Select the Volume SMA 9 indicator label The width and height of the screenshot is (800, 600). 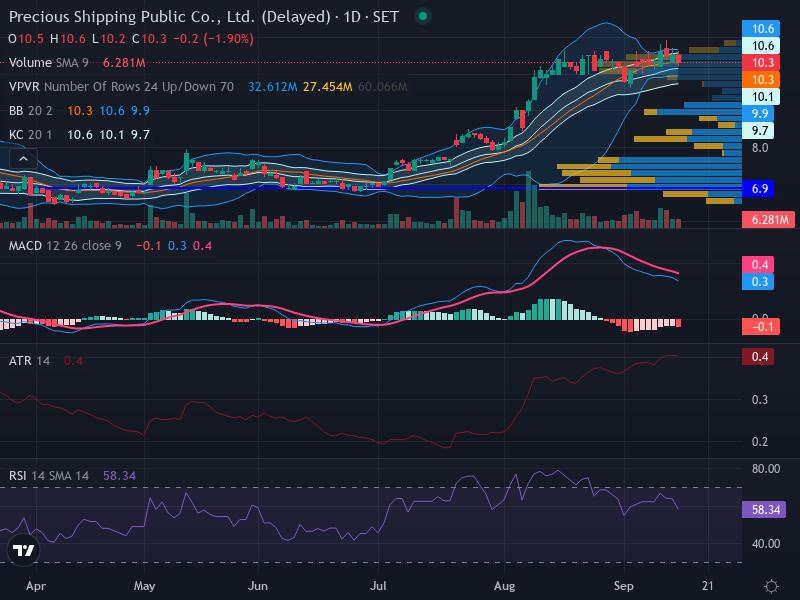pos(48,63)
